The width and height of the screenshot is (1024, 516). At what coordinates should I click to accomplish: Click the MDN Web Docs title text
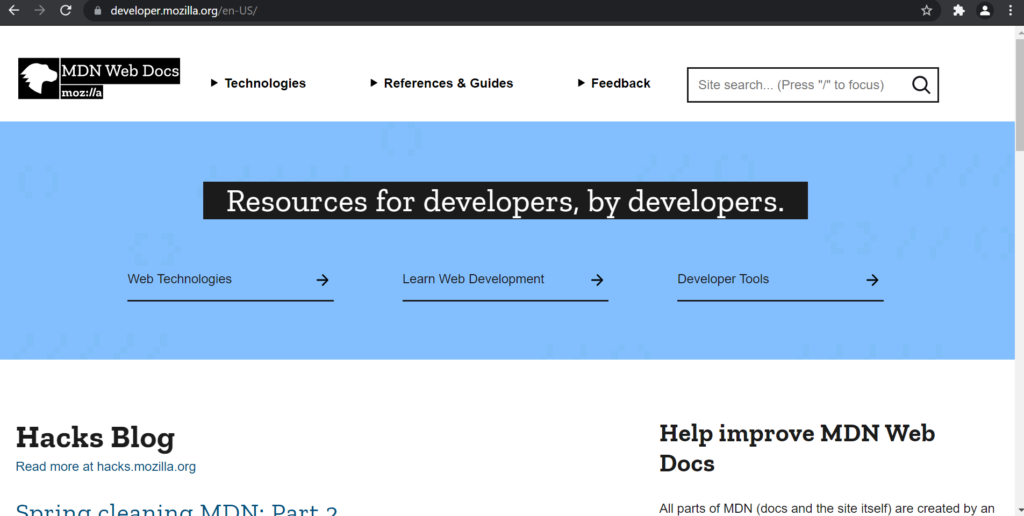pyautogui.click(x=120, y=71)
